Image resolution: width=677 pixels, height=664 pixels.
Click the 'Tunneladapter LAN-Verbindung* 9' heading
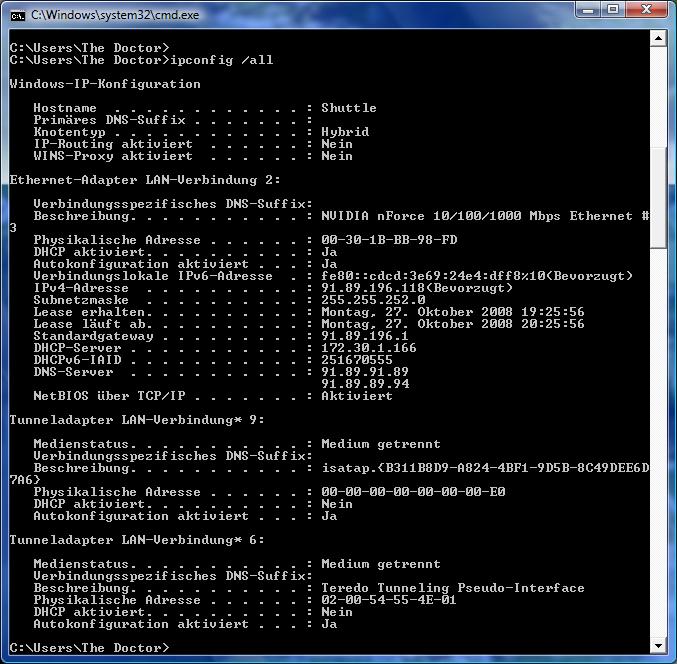(137, 420)
